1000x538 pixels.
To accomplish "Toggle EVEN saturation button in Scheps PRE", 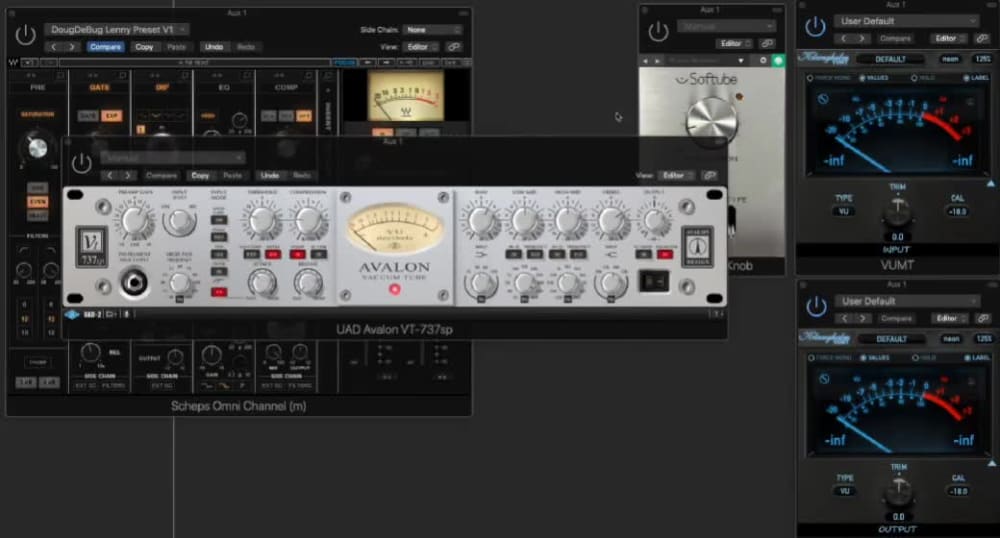I will click(38, 202).
